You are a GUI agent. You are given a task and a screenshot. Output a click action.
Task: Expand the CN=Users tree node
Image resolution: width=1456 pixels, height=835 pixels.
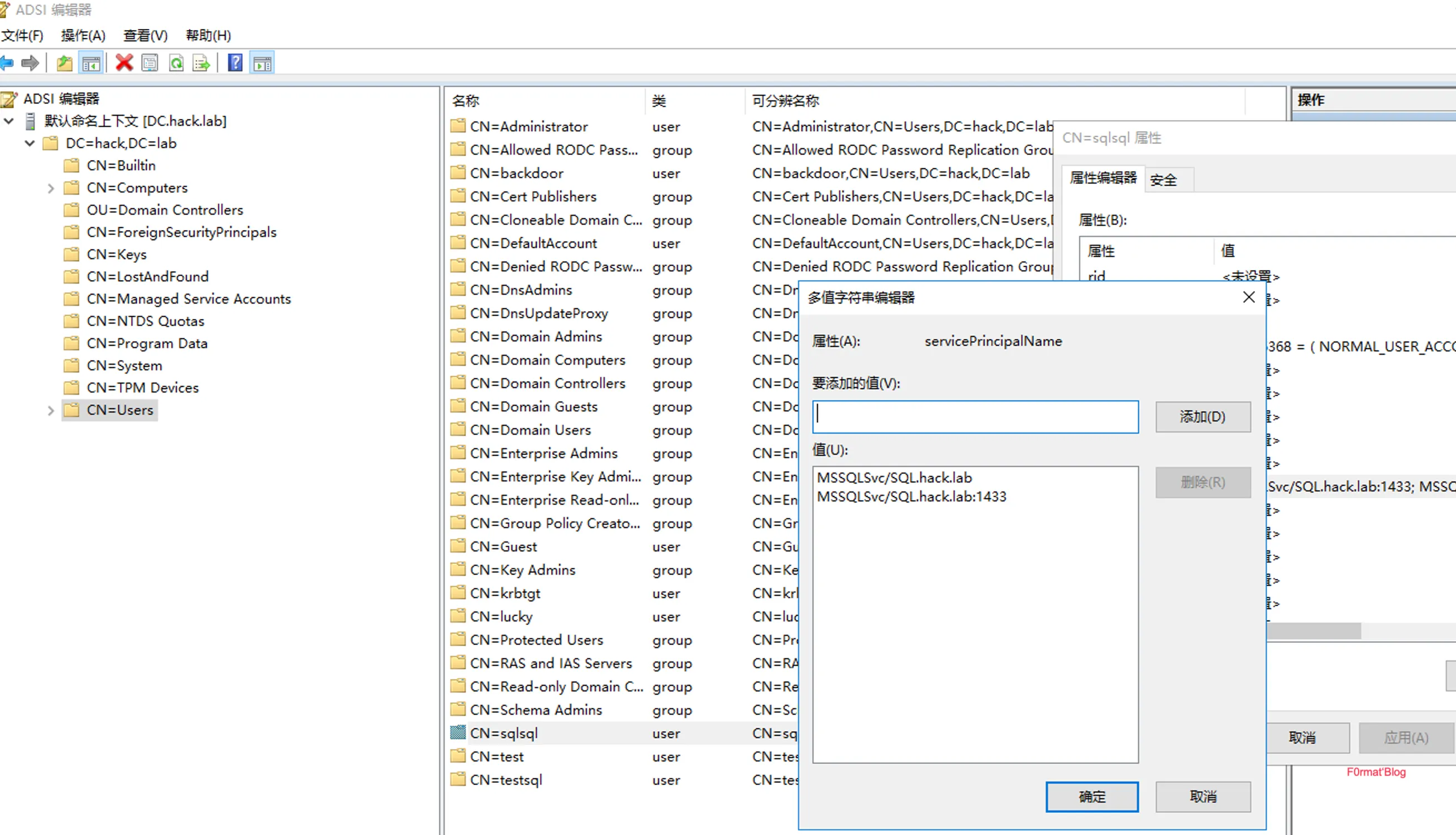coord(51,411)
